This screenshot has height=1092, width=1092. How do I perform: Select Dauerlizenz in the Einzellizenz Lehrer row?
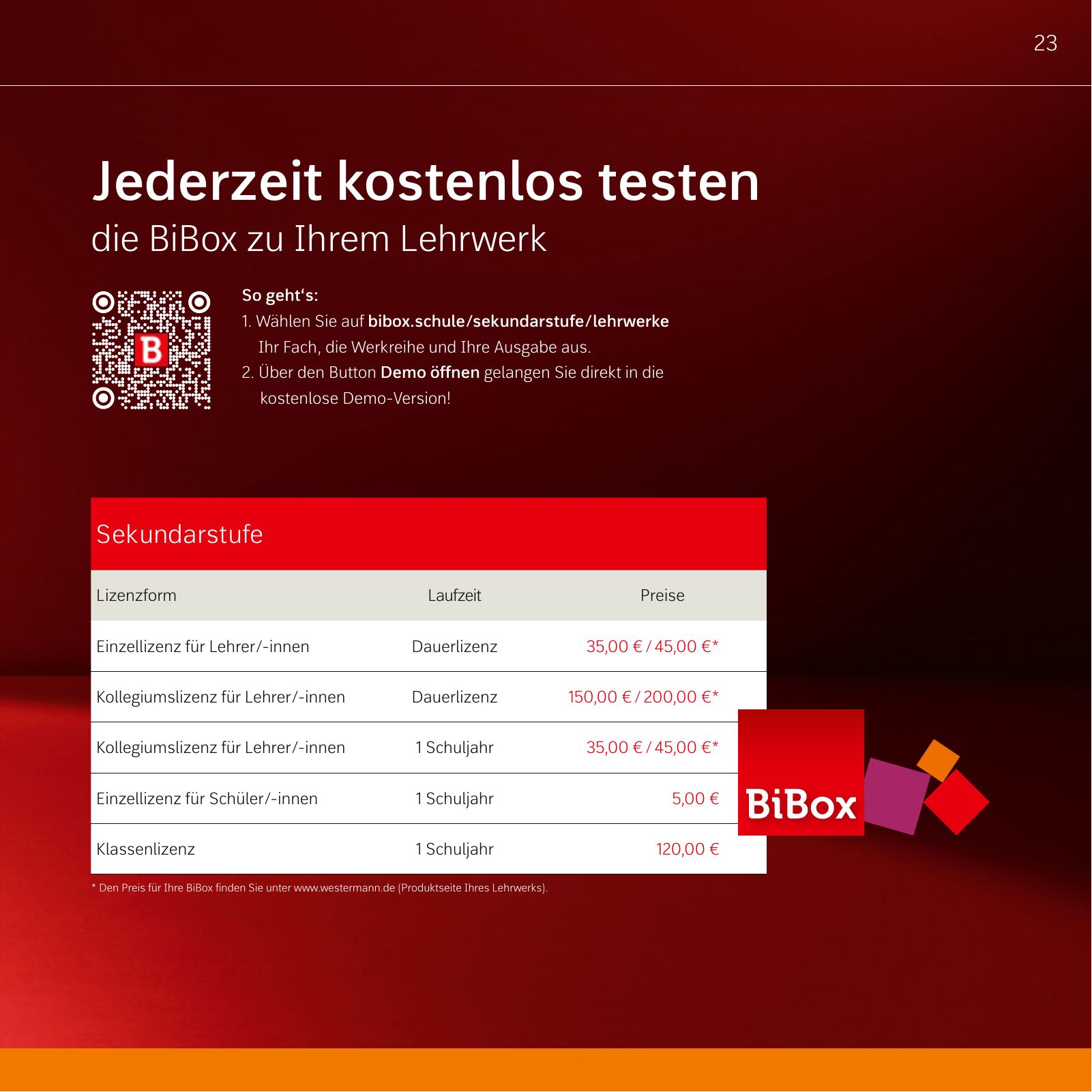click(x=454, y=647)
